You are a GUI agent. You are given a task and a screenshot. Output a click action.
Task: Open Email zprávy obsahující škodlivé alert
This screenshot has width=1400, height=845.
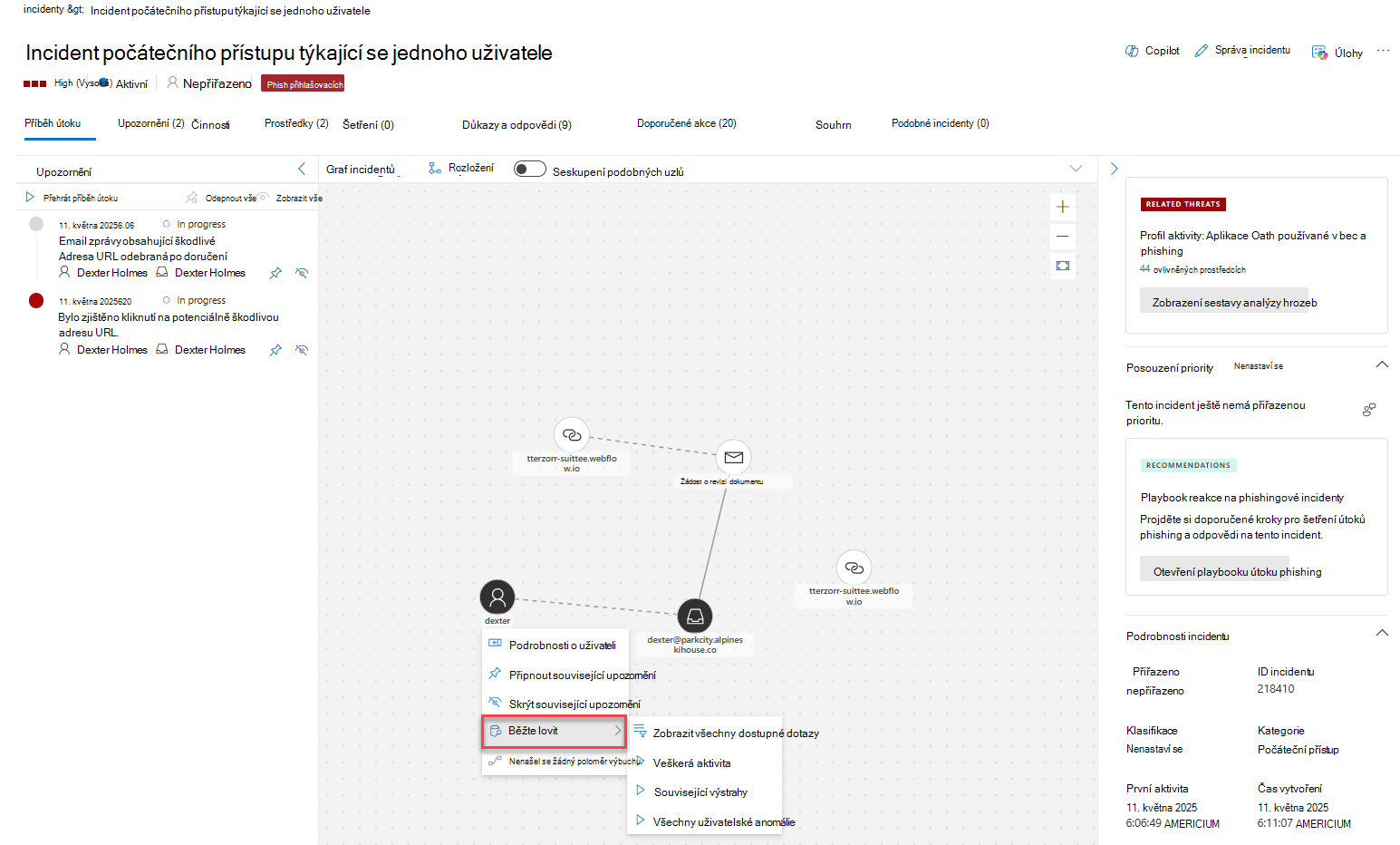click(142, 248)
